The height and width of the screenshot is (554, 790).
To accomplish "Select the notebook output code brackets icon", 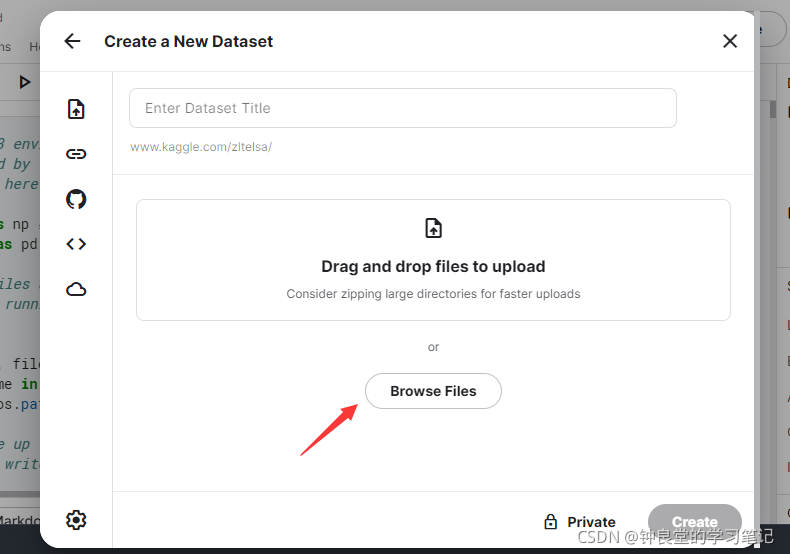I will pos(76,244).
